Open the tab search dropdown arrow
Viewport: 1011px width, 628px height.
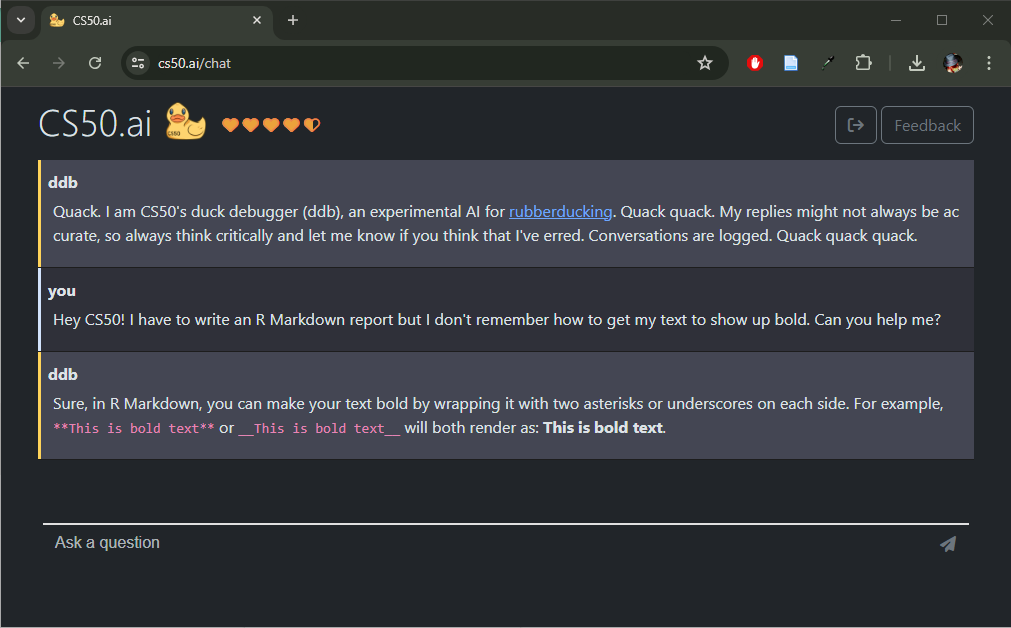pos(21,20)
